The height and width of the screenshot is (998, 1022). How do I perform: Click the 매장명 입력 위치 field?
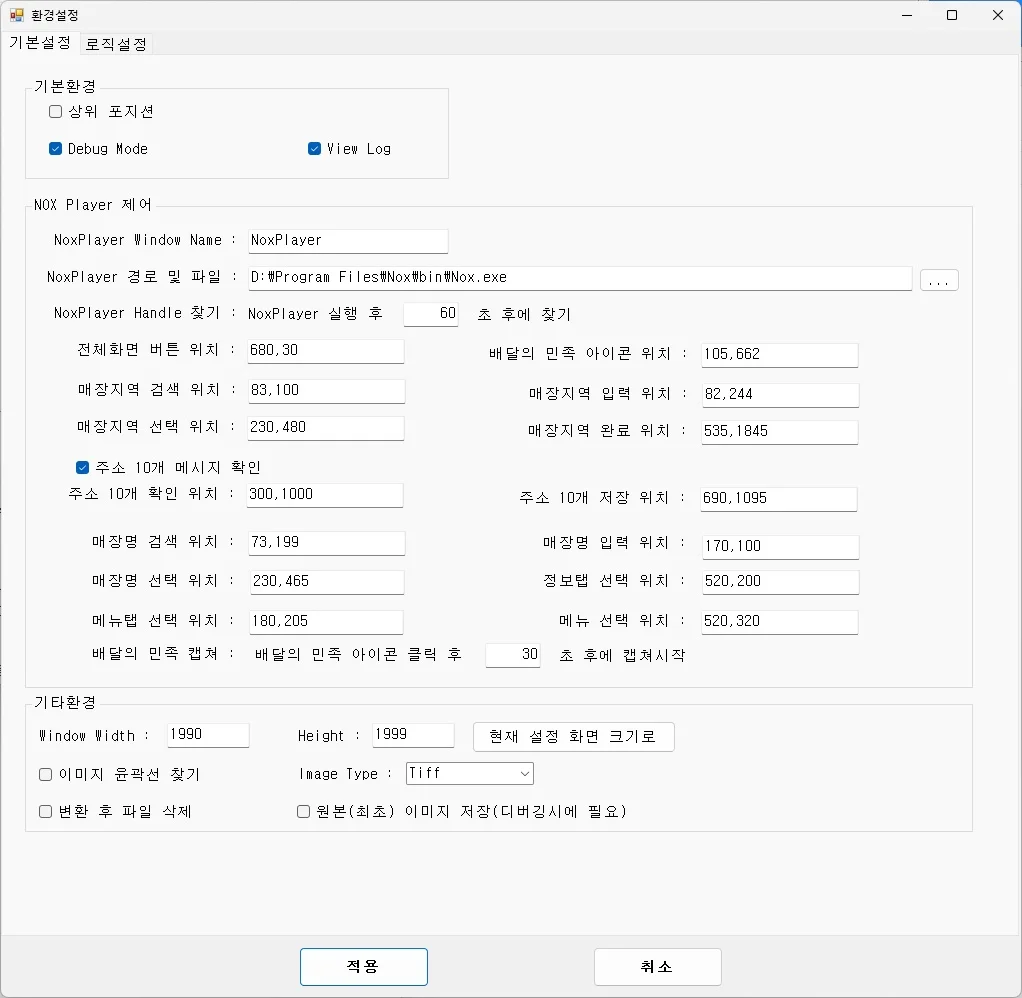(780, 546)
